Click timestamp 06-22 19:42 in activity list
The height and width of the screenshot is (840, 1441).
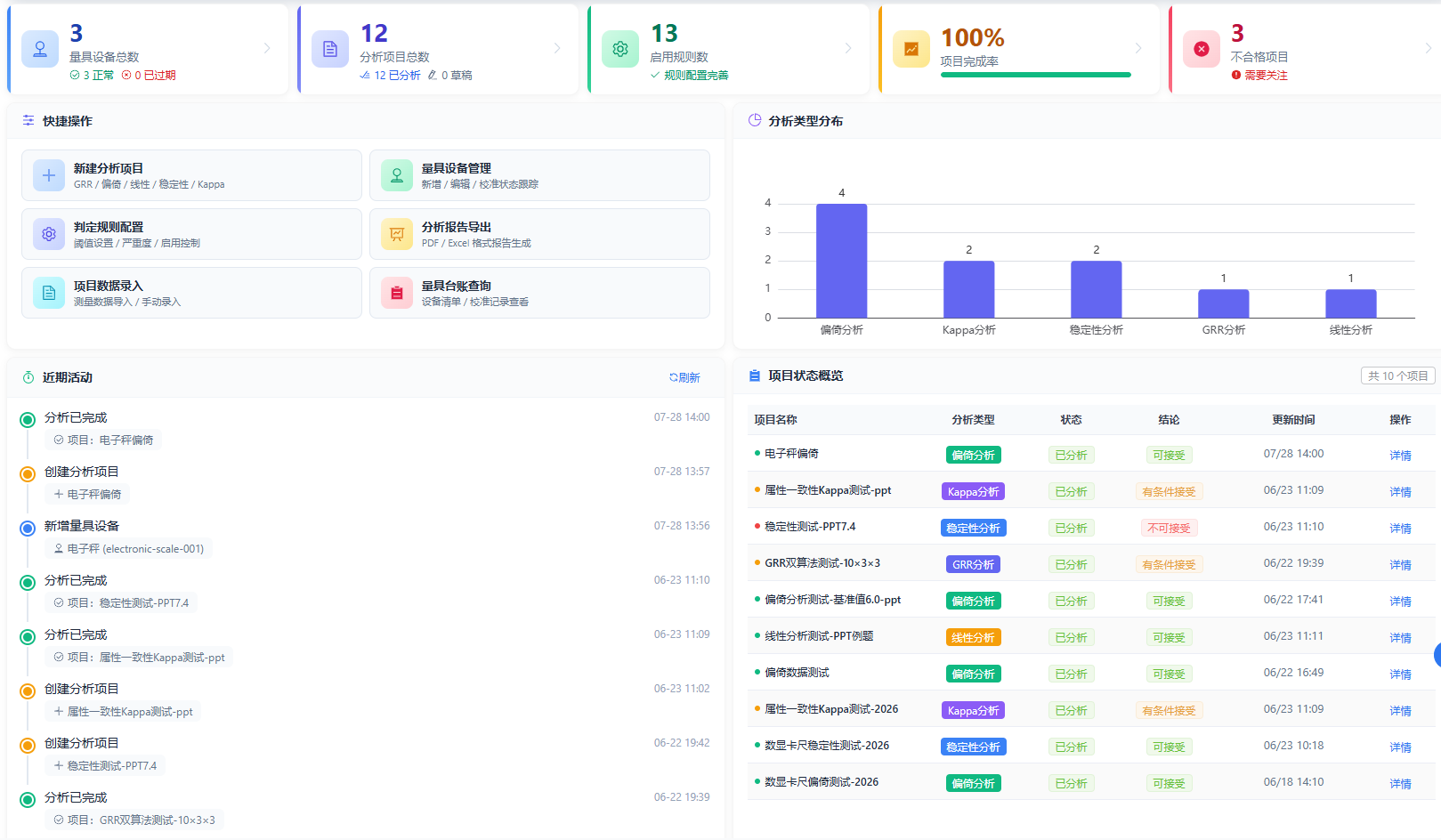pos(682,743)
